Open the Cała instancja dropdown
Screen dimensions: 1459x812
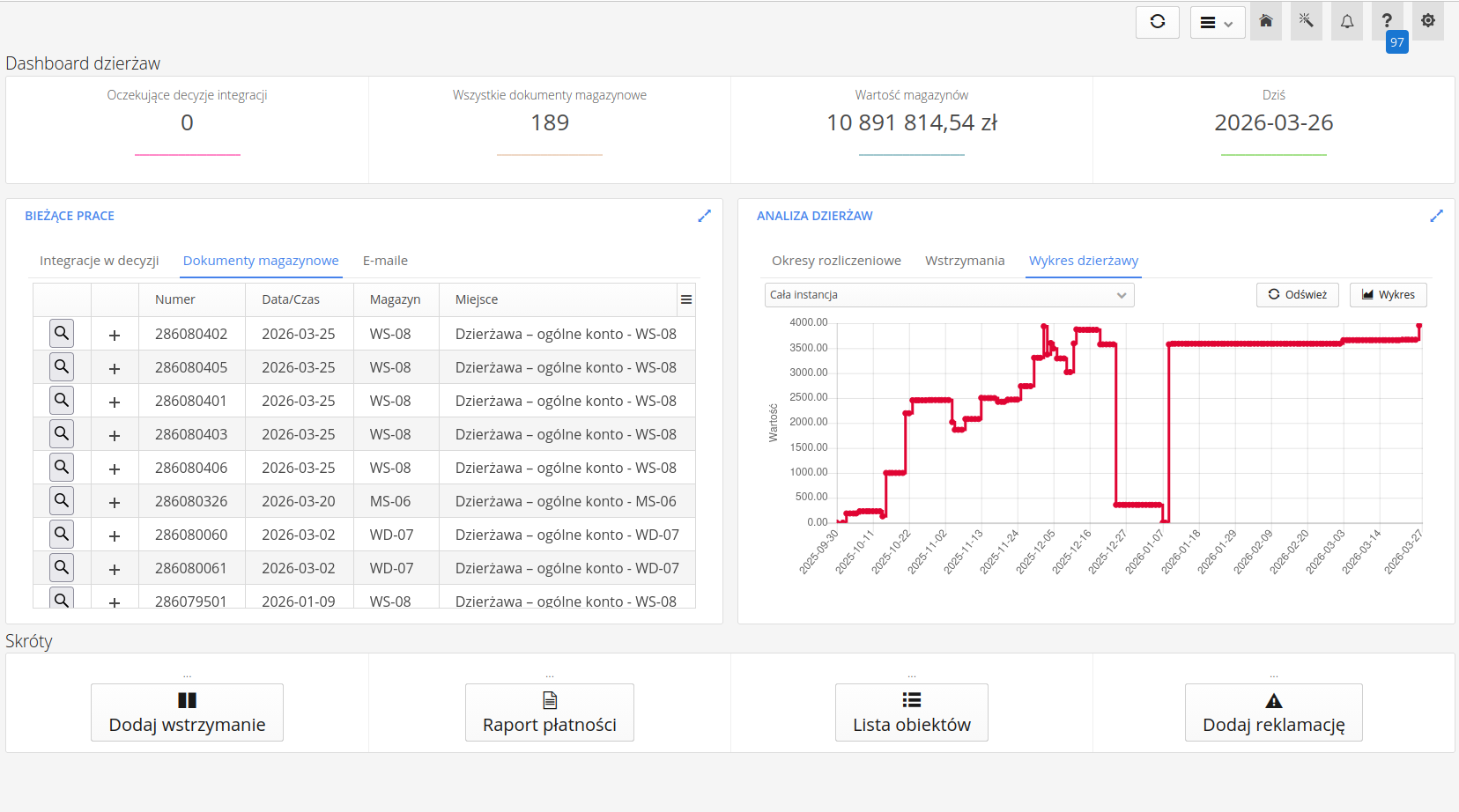pyautogui.click(x=948, y=295)
